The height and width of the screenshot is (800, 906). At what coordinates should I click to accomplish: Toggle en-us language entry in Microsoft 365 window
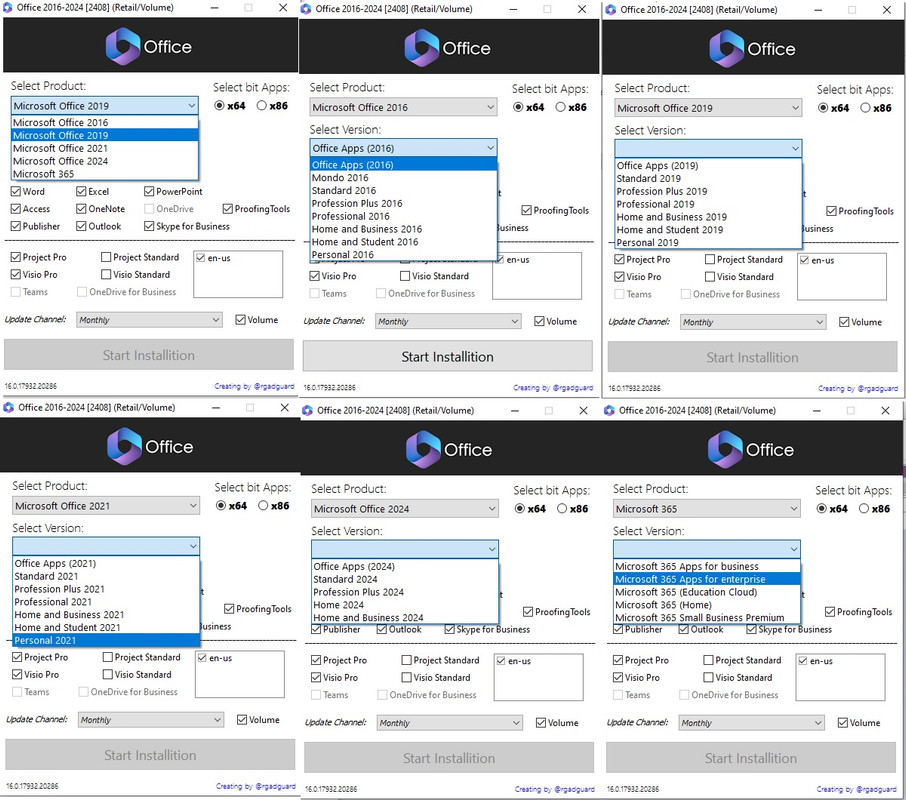(803, 661)
